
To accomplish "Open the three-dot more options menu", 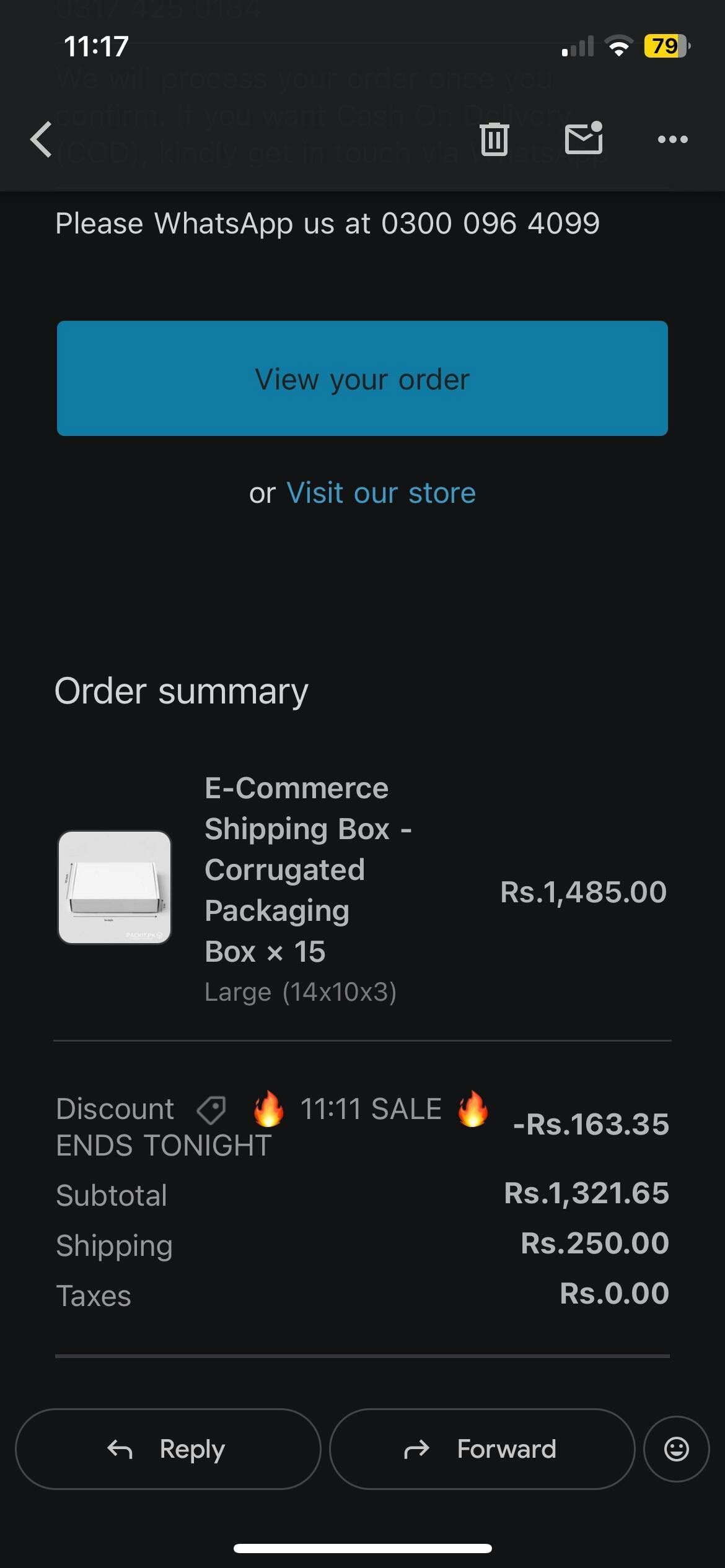I will 672,139.
